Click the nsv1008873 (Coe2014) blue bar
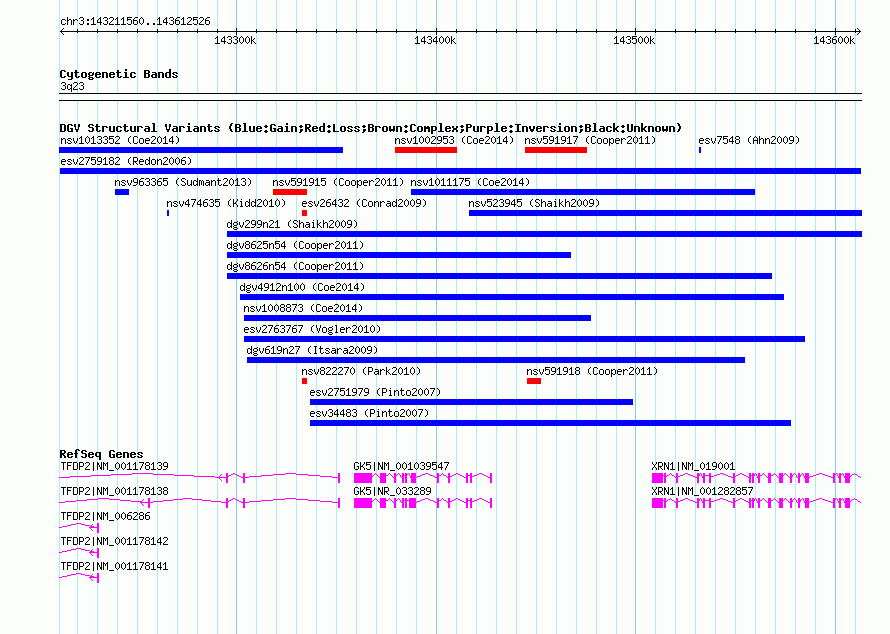The width and height of the screenshot is (890, 634). (x=417, y=318)
